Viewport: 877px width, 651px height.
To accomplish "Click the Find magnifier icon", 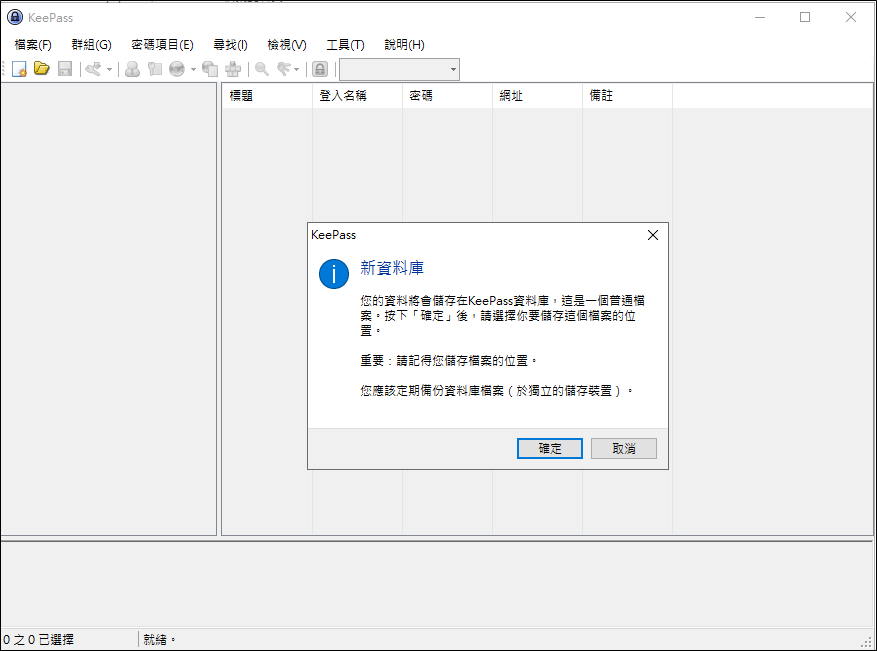I will (x=261, y=69).
